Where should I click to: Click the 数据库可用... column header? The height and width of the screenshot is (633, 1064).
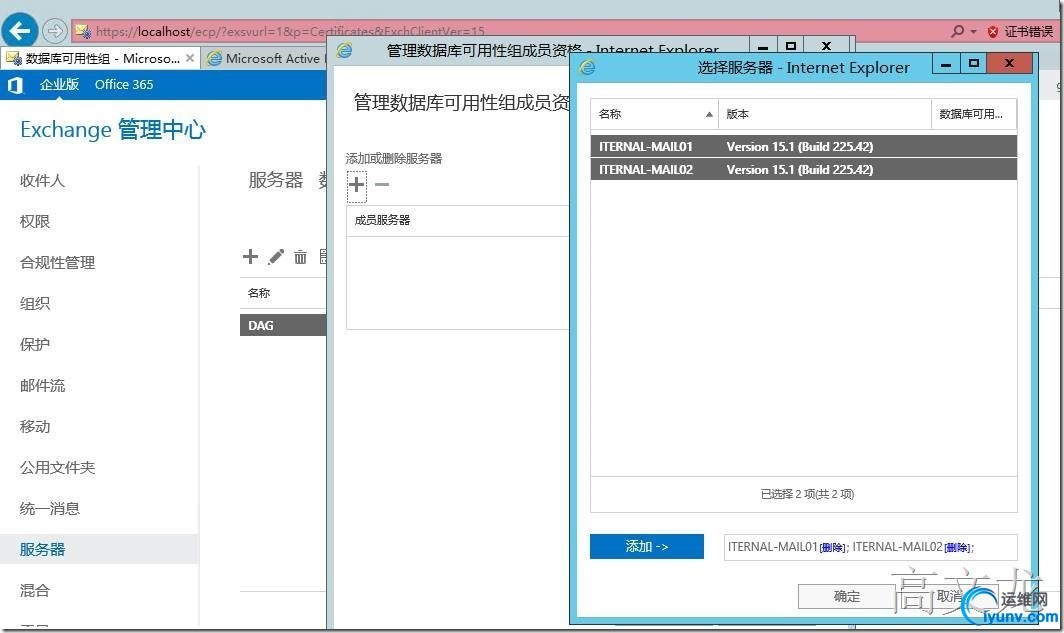[974, 114]
